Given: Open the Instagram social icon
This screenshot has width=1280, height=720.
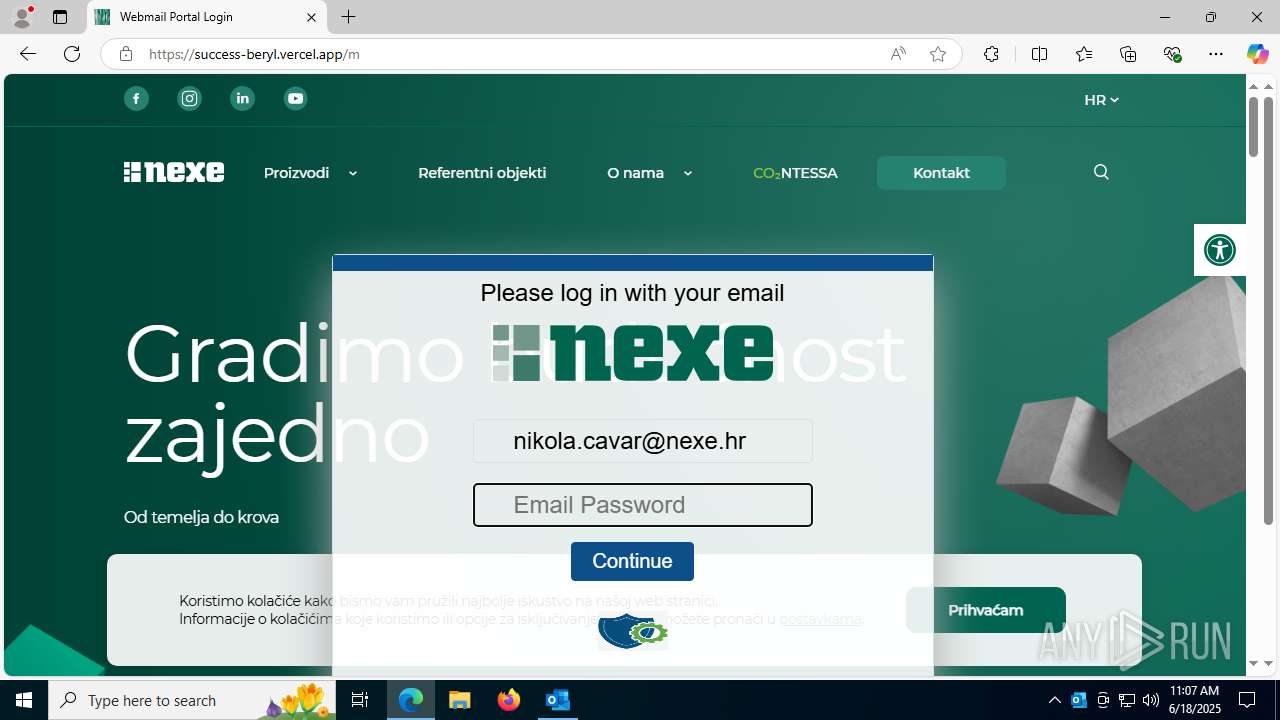Looking at the screenshot, I should pyautogui.click(x=189, y=98).
